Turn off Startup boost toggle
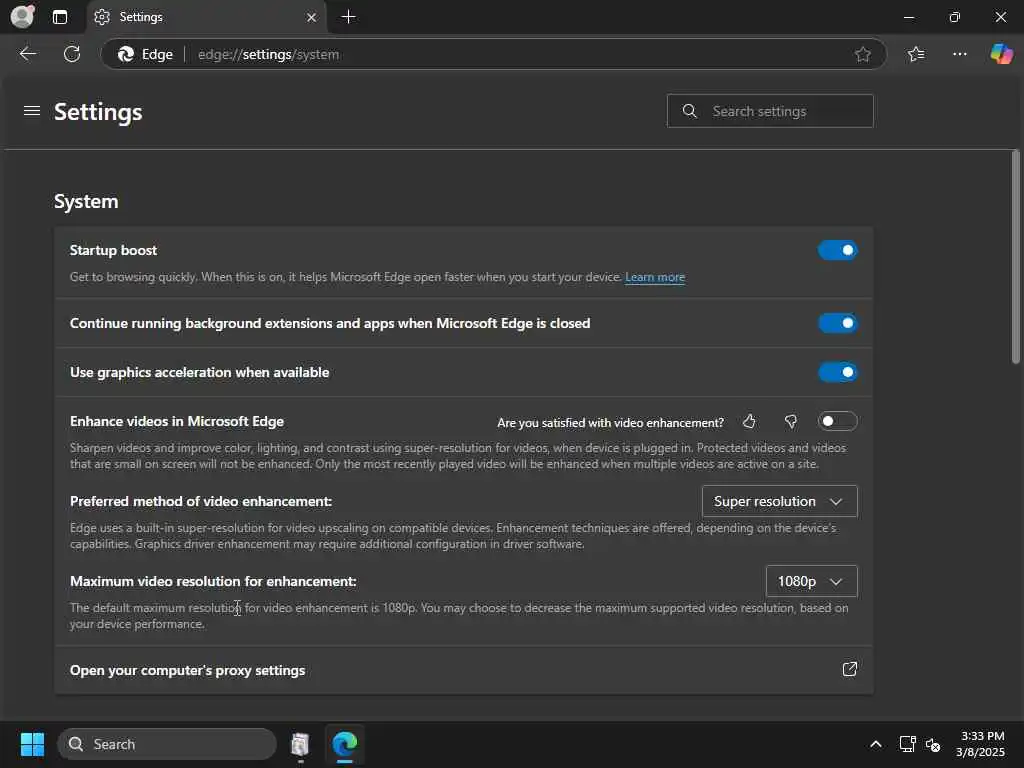This screenshot has width=1024, height=768. coord(837,250)
